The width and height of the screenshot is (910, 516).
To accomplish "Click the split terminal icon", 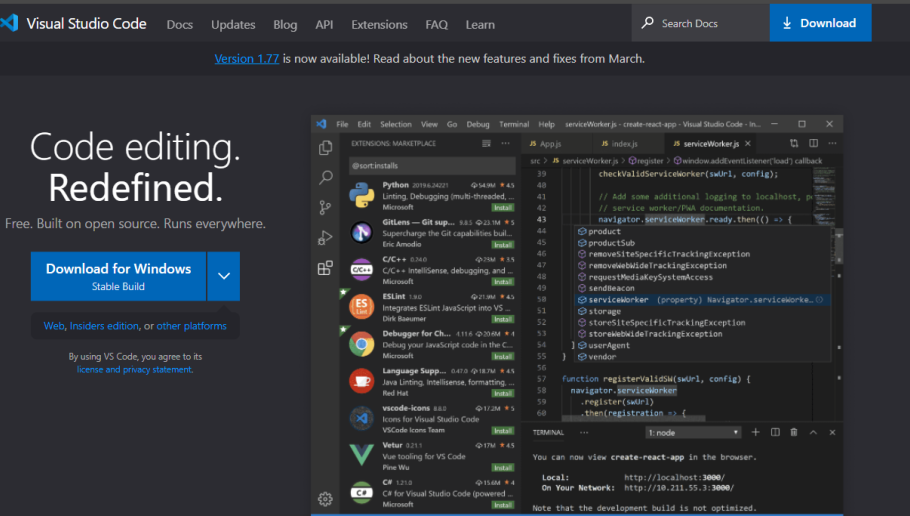I will click(775, 432).
